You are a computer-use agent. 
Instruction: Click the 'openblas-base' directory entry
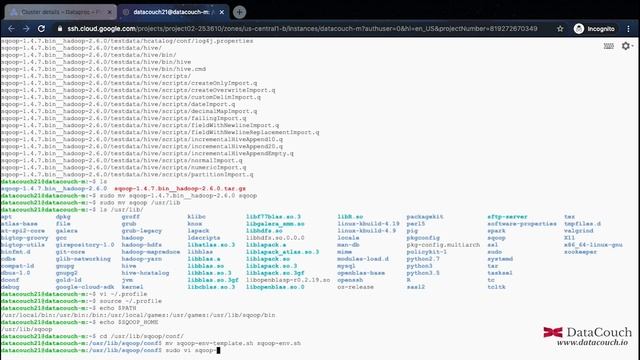[x=361, y=273]
